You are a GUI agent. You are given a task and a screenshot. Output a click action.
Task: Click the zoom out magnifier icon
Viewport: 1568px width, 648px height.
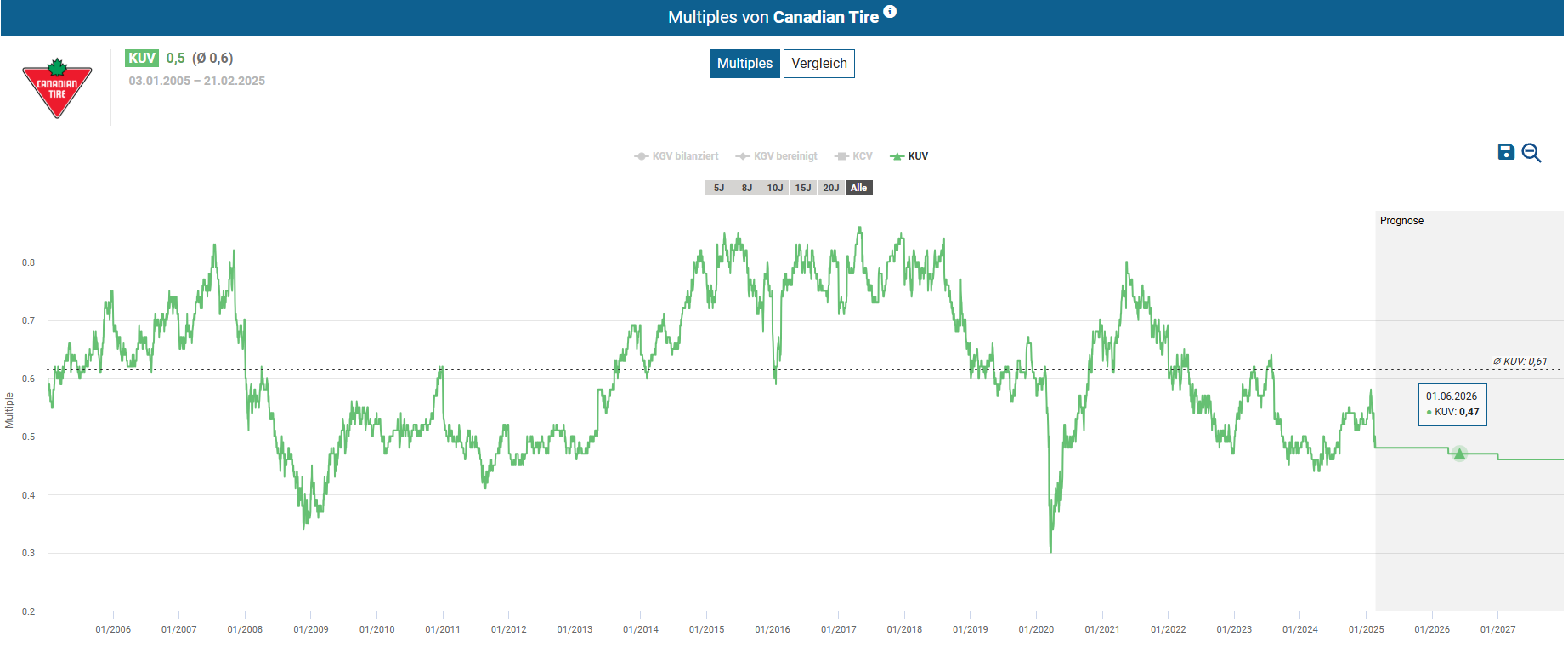pos(1531,153)
